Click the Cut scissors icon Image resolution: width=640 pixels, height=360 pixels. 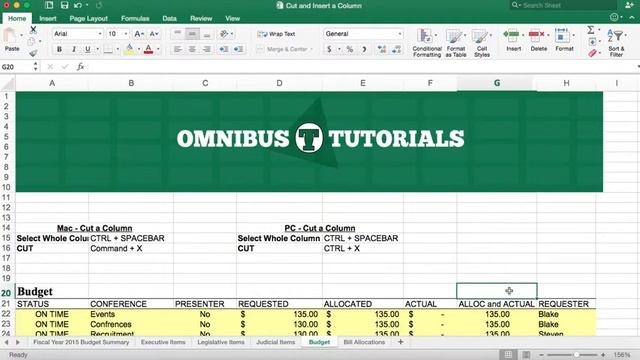(33, 29)
